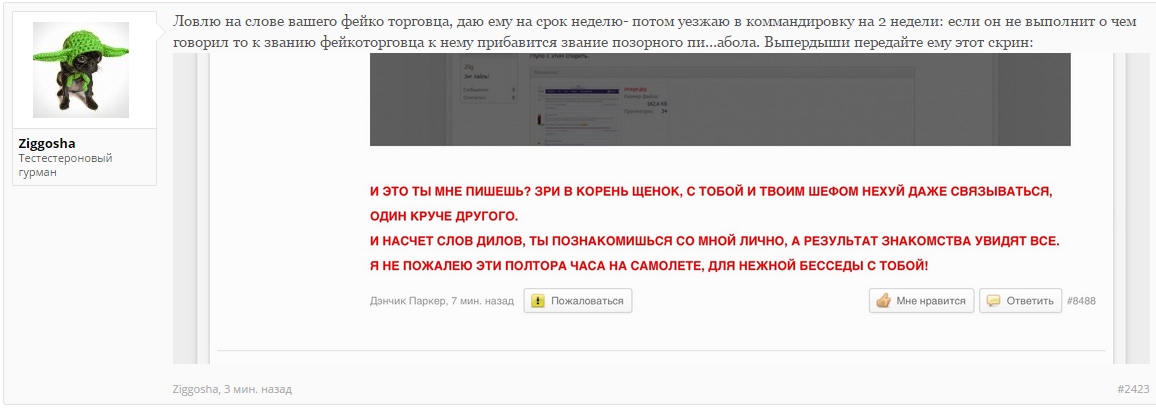Click the Тестестероновый гурман user title
This screenshot has height=410, width=1156.
click(x=65, y=165)
